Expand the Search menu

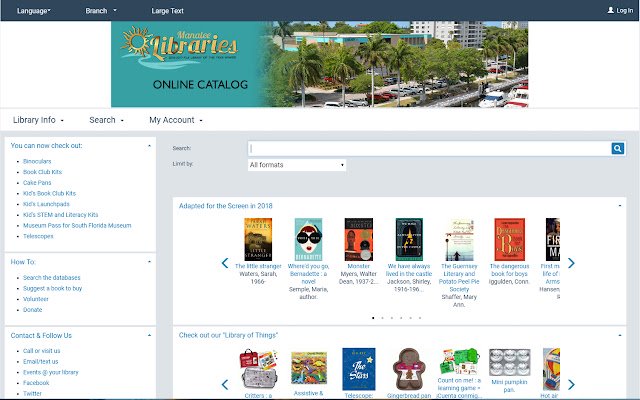pos(106,120)
